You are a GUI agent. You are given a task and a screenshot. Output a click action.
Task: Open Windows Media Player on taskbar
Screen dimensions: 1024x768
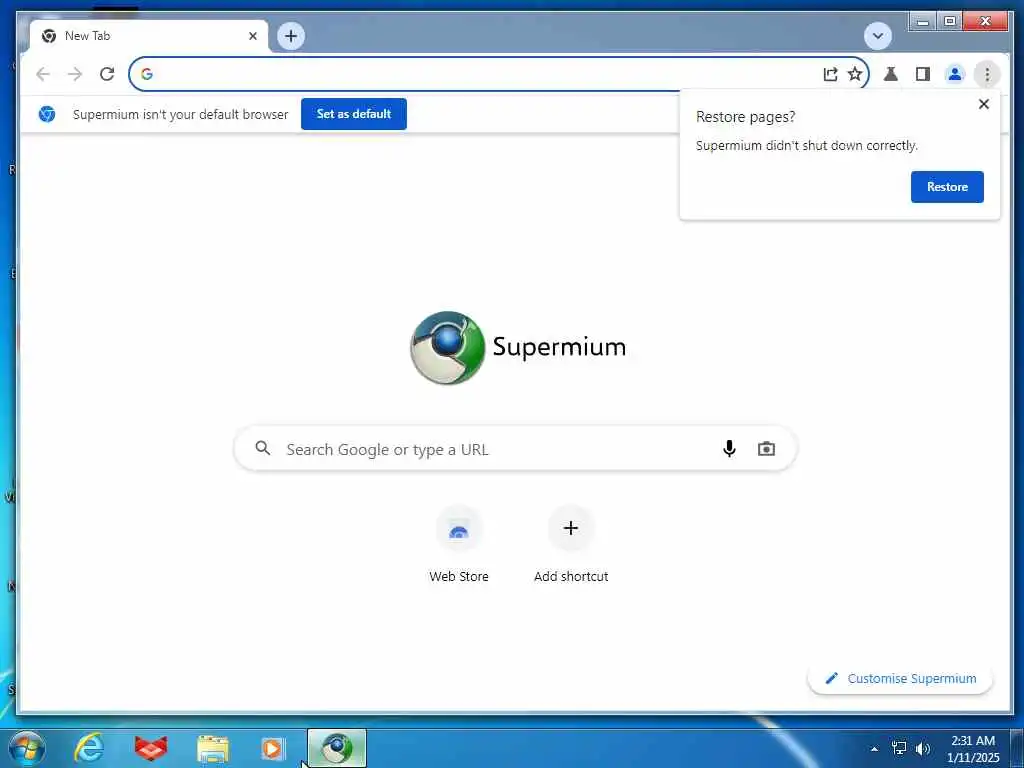(272, 749)
